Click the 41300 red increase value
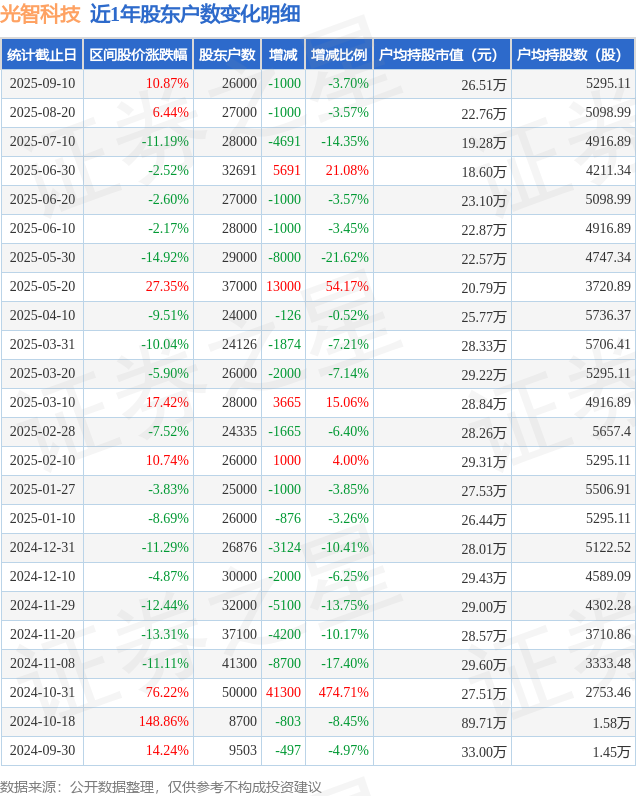636x796 pixels. [x=283, y=692]
